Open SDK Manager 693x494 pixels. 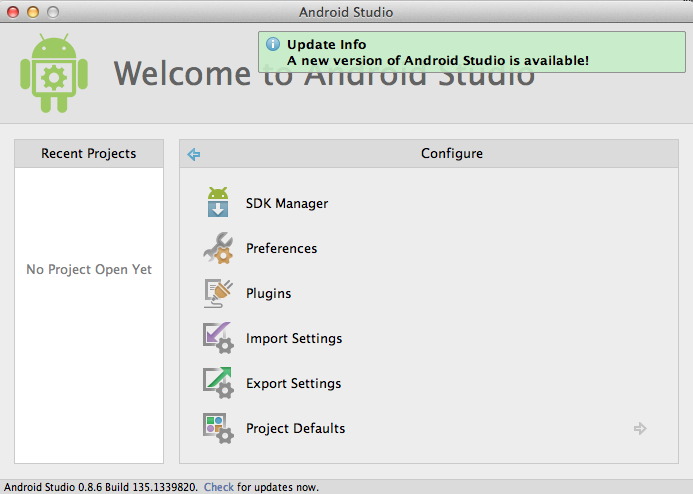[x=287, y=203]
